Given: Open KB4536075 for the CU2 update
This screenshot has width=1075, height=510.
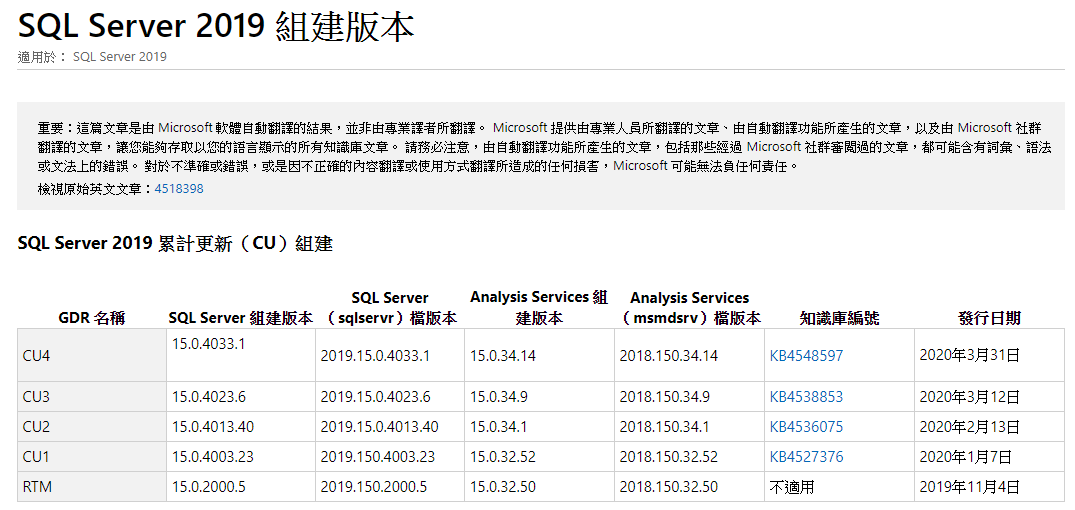Looking at the screenshot, I should point(806,427).
